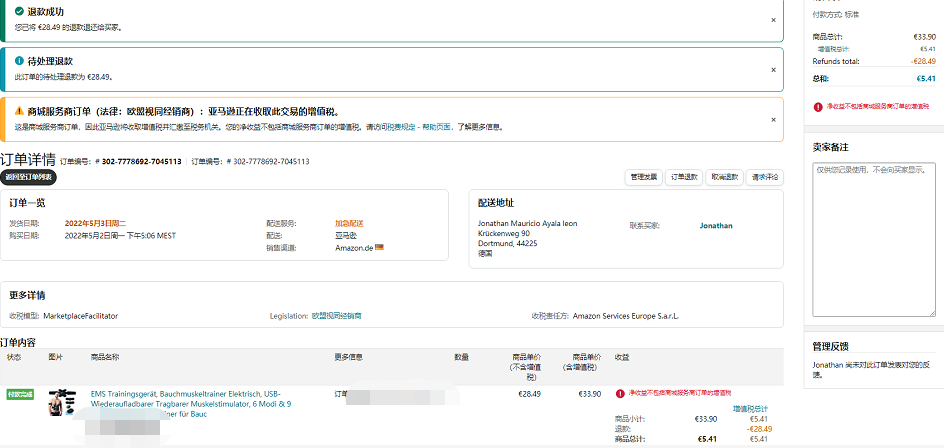This screenshot has width=944, height=448.
Task: Click the German flag icon next to Amazon.de
Action: click(x=379, y=247)
